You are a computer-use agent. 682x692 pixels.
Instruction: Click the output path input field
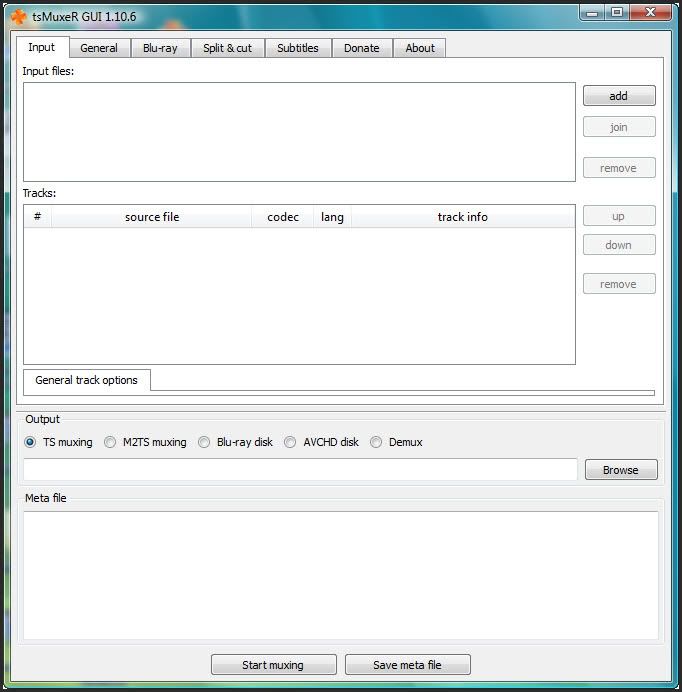[x=300, y=470]
